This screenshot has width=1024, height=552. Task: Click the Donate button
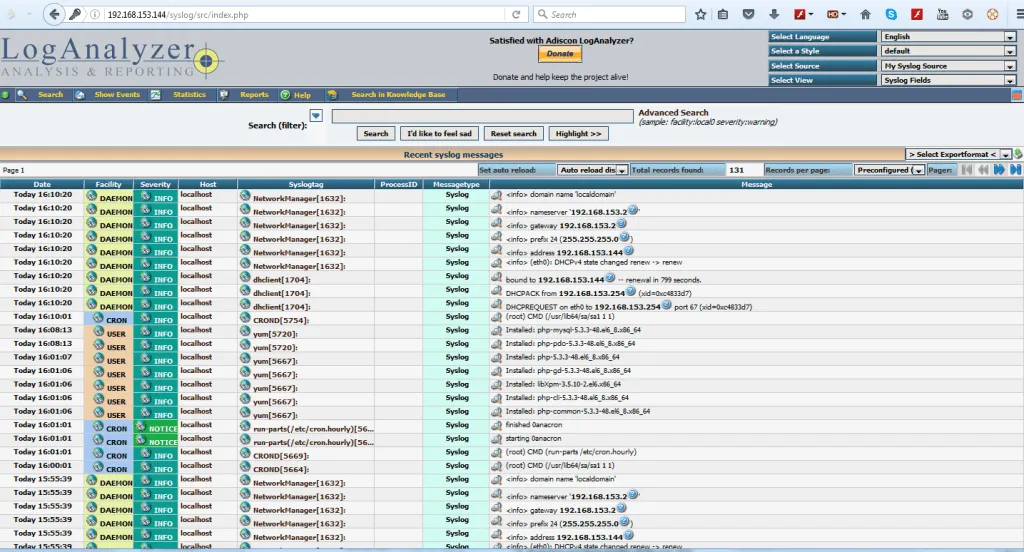pyautogui.click(x=560, y=54)
